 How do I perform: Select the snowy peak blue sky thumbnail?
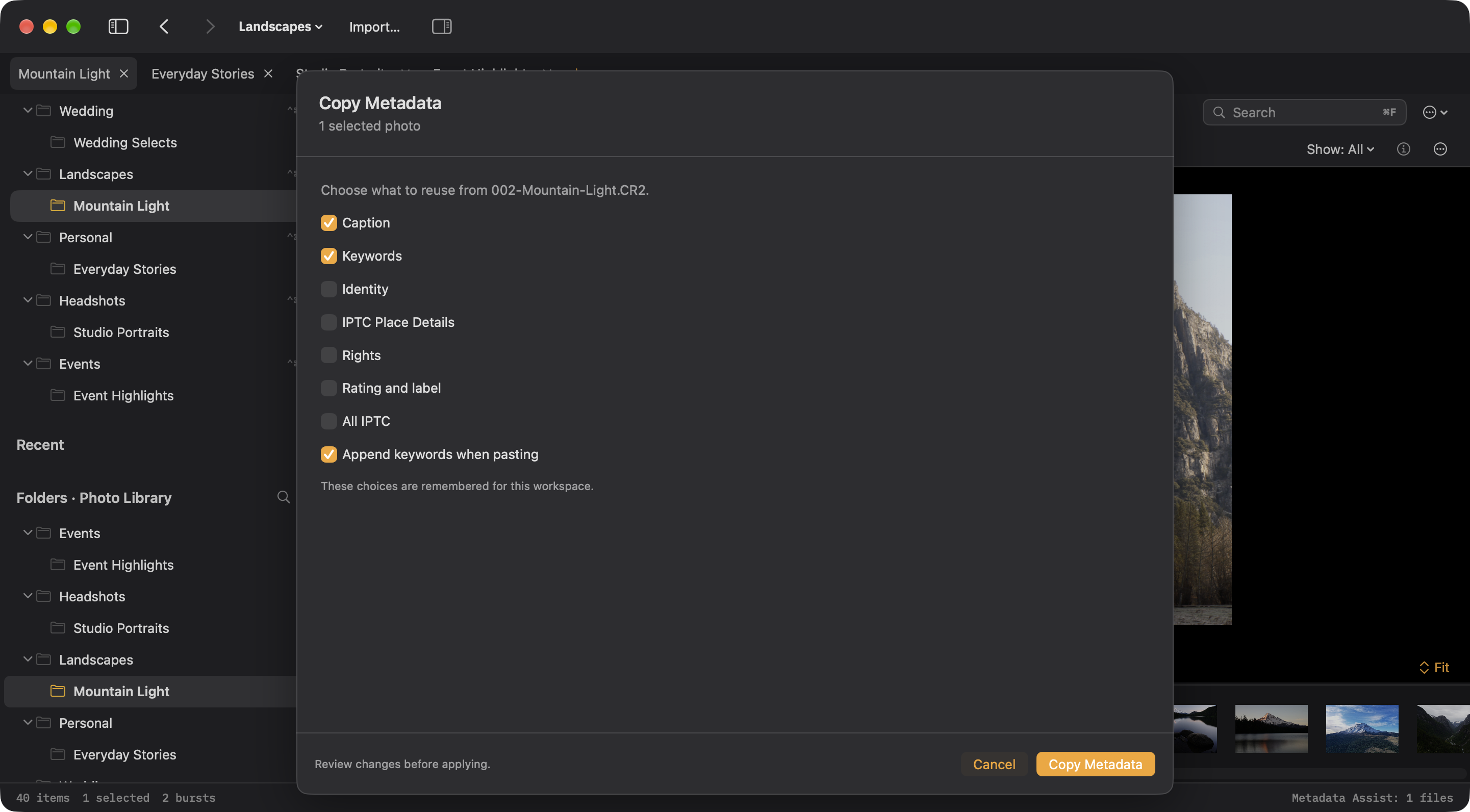click(1361, 728)
